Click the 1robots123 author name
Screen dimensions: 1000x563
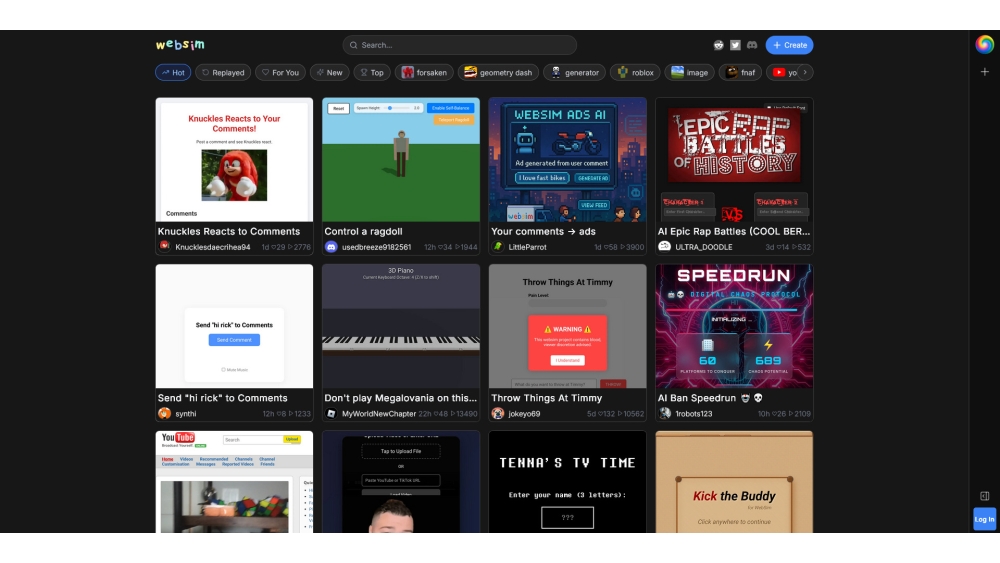pyautogui.click(x=694, y=414)
